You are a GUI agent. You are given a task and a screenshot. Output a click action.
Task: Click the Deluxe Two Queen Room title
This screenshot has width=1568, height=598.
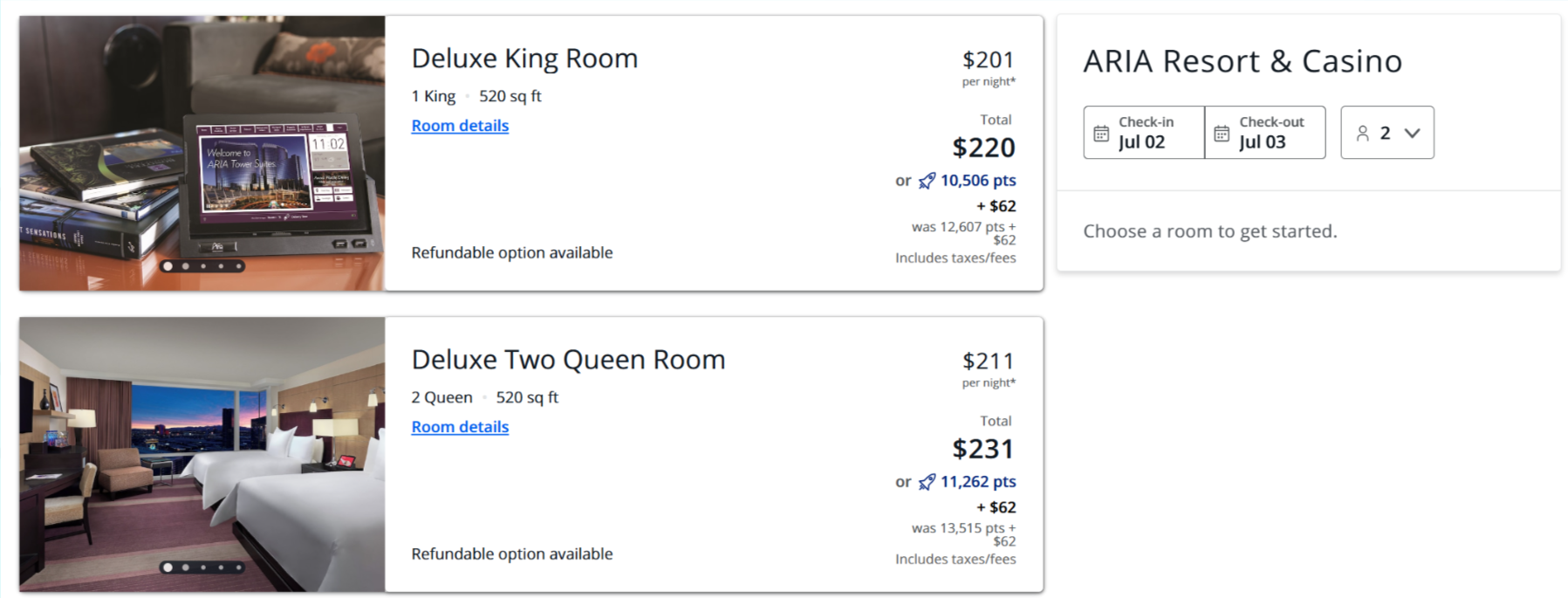568,360
